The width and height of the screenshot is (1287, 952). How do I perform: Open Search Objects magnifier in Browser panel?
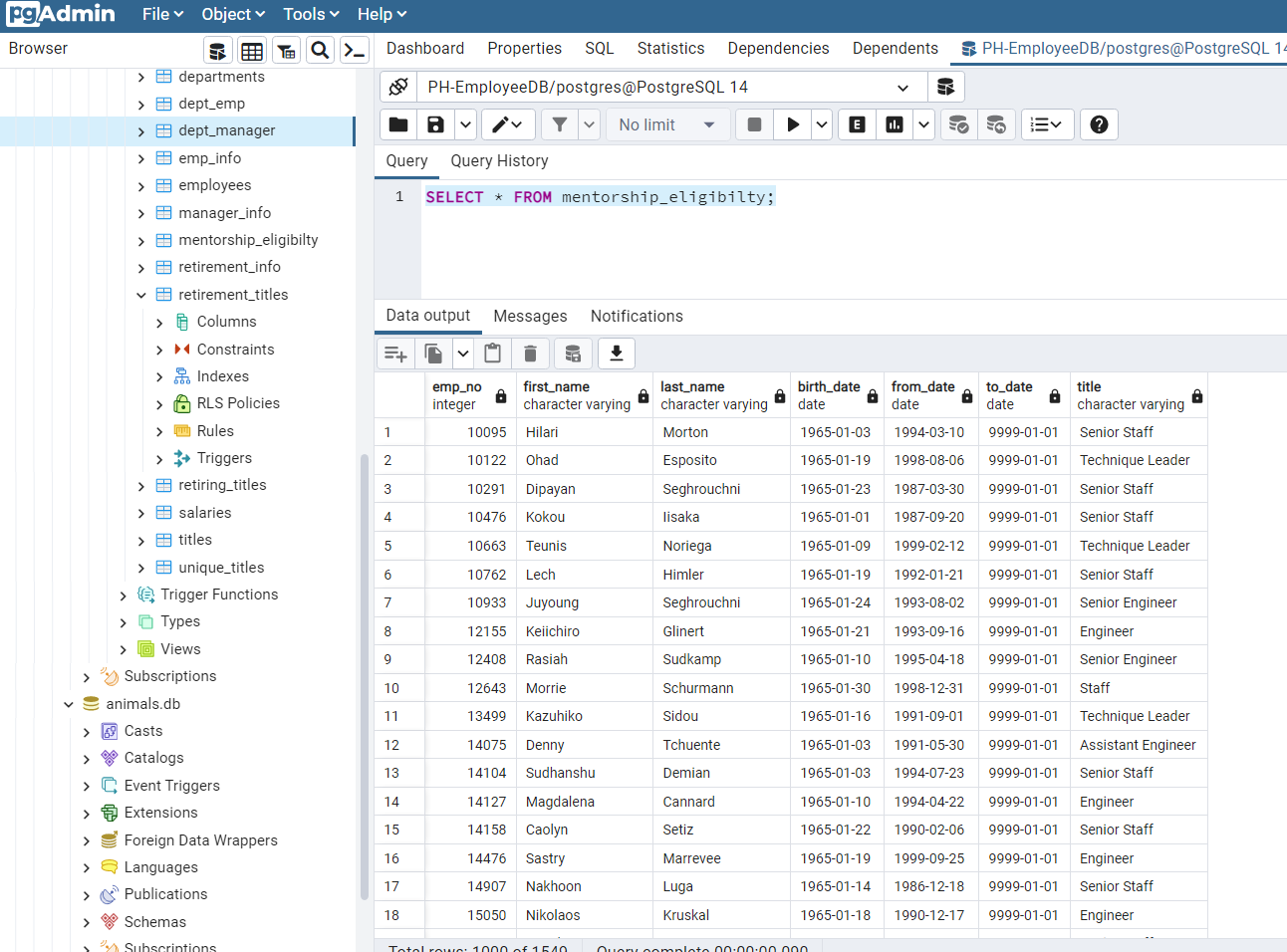coord(320,50)
